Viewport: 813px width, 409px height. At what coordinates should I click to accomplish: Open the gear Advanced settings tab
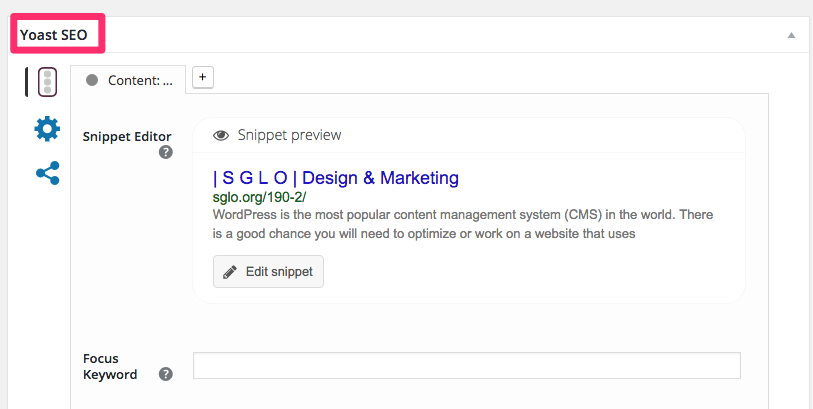47,129
